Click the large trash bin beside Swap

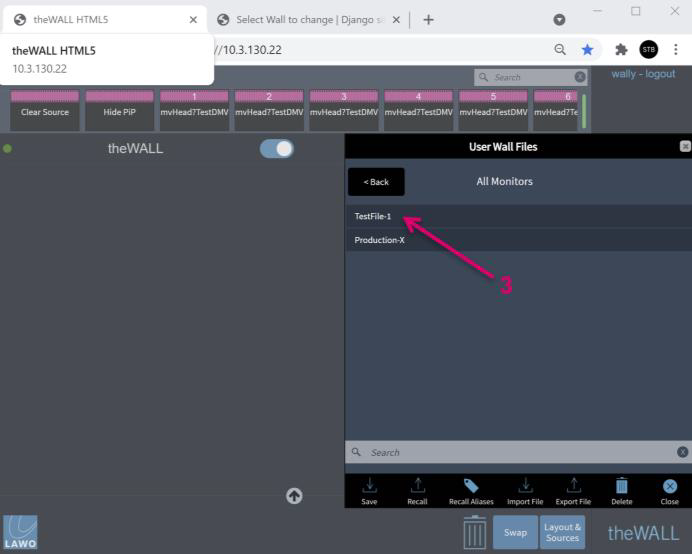click(475, 532)
